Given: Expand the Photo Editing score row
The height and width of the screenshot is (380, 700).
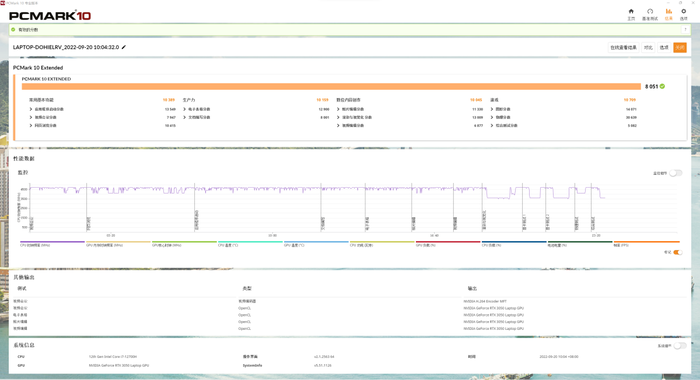Looking at the screenshot, I should [409, 109].
